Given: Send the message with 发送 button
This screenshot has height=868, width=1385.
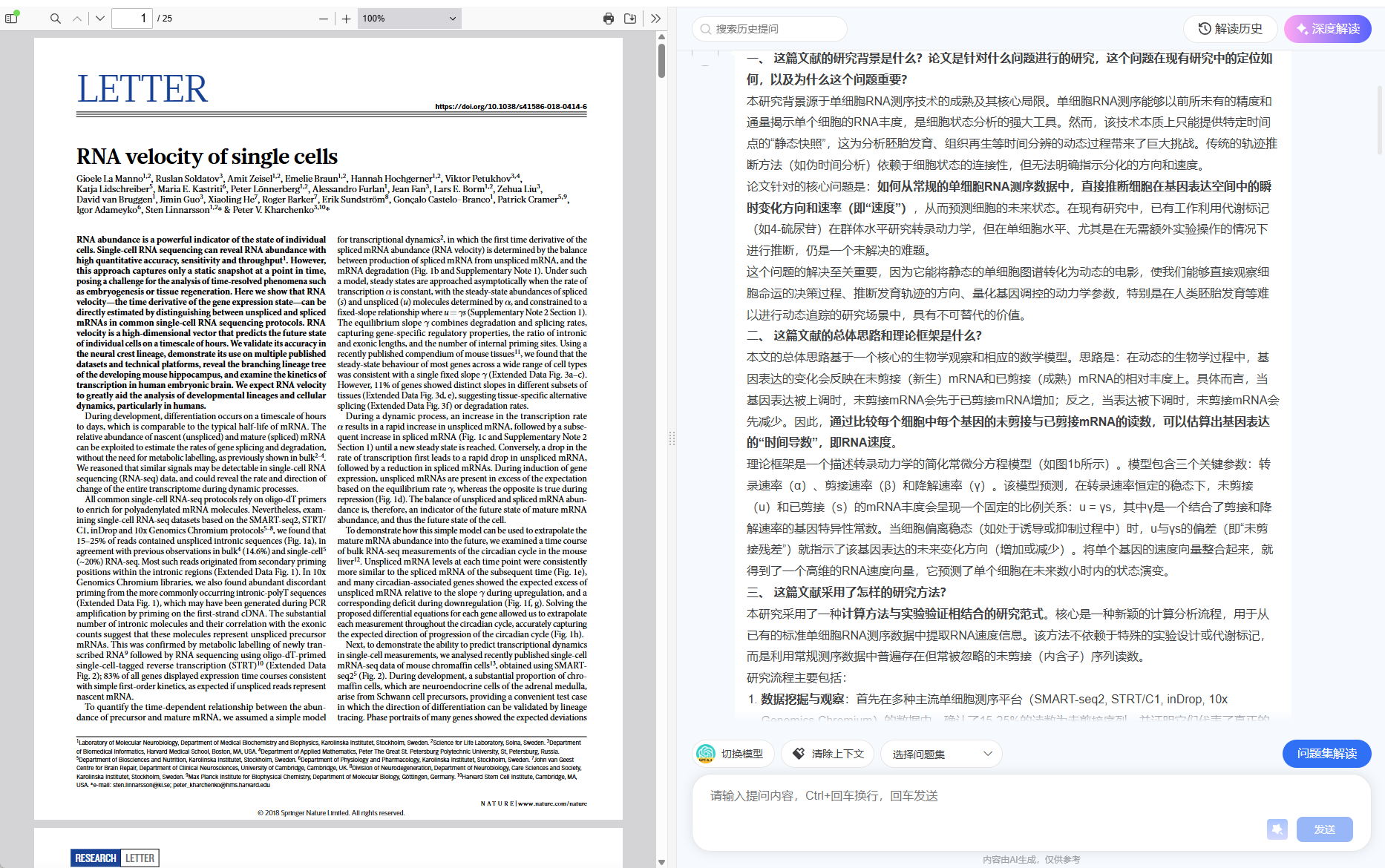Looking at the screenshot, I should pyautogui.click(x=1324, y=829).
